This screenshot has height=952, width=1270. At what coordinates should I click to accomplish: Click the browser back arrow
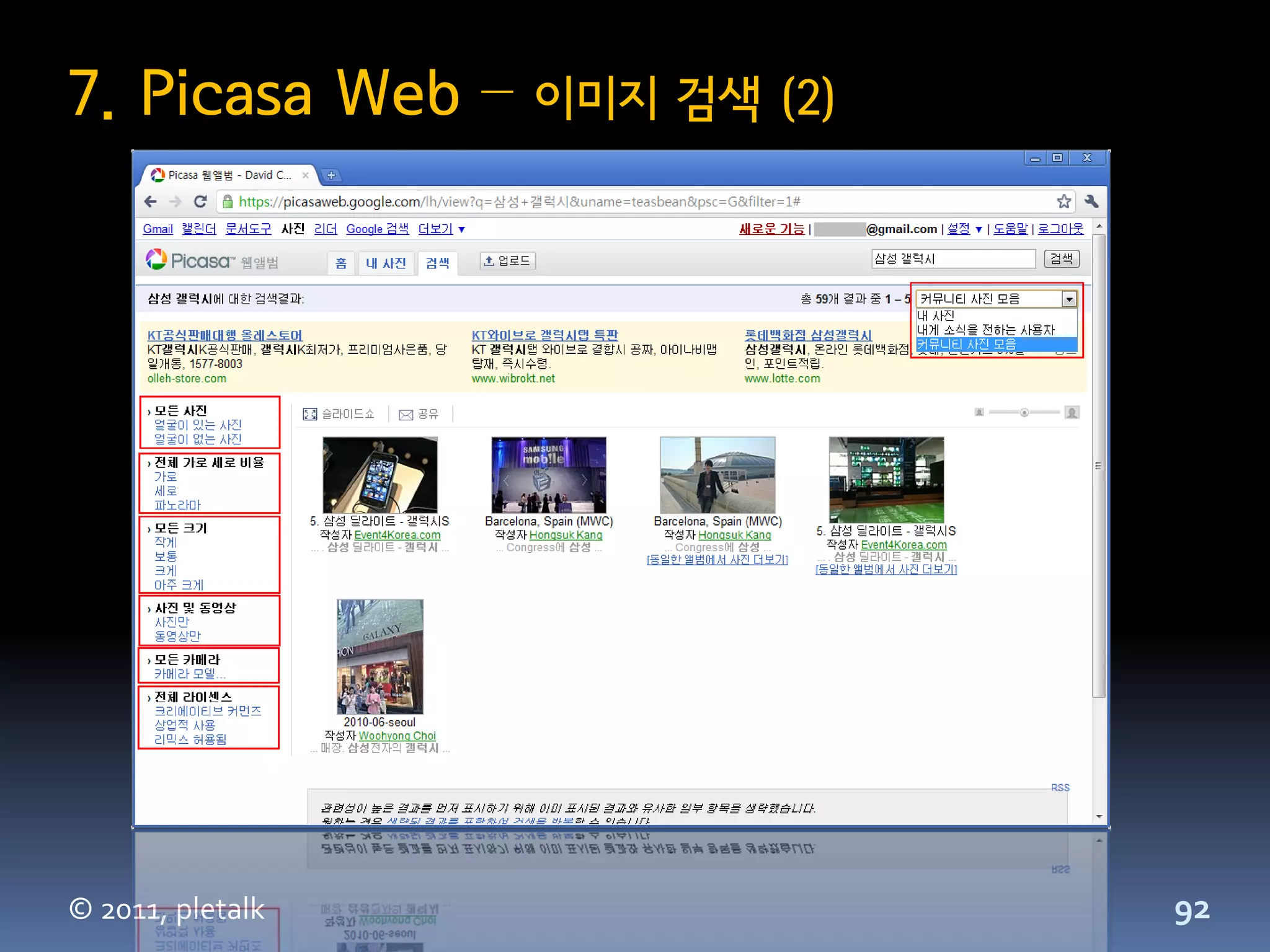(x=150, y=202)
